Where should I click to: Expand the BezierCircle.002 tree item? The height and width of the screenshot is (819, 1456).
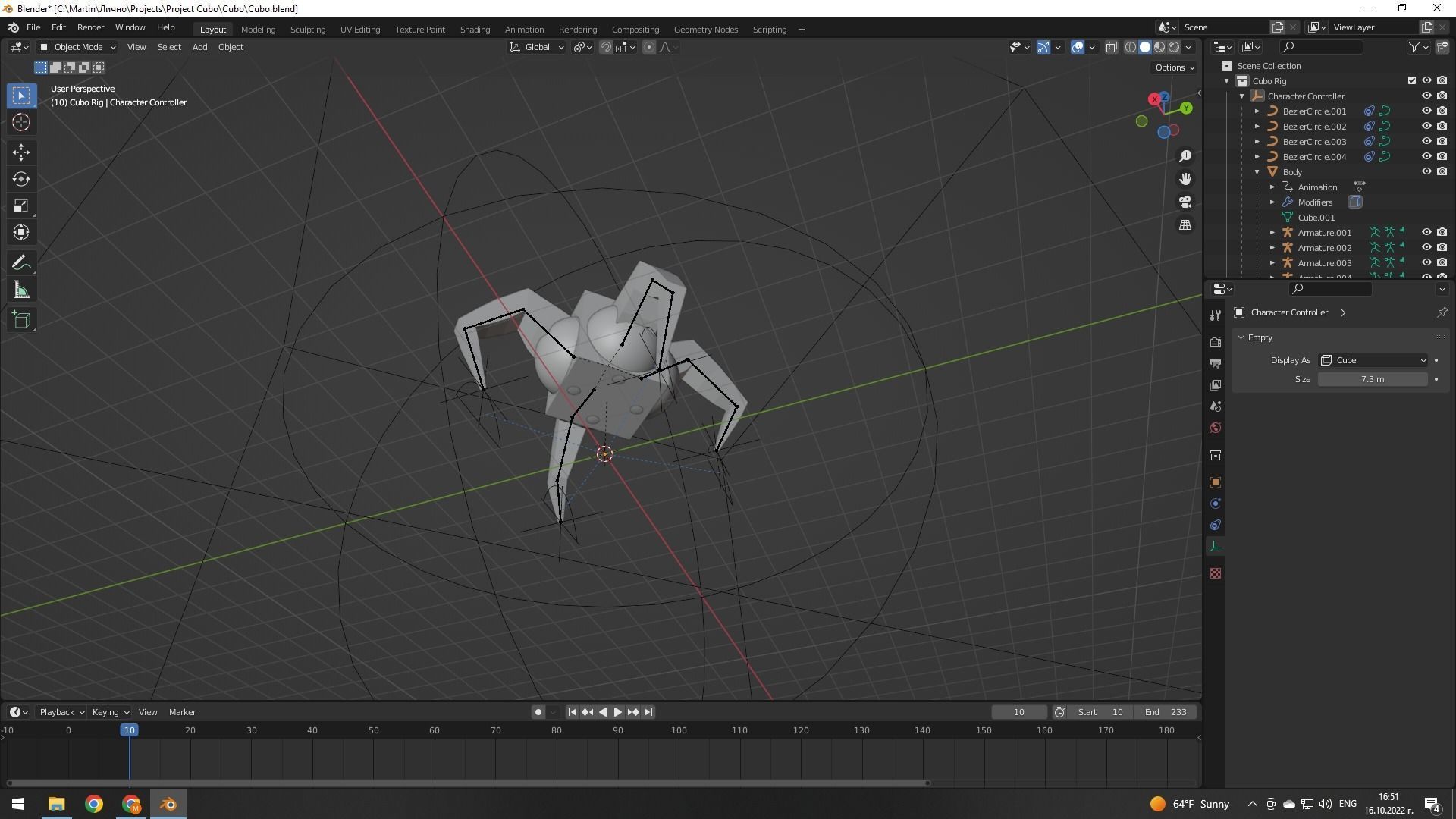1257,127
